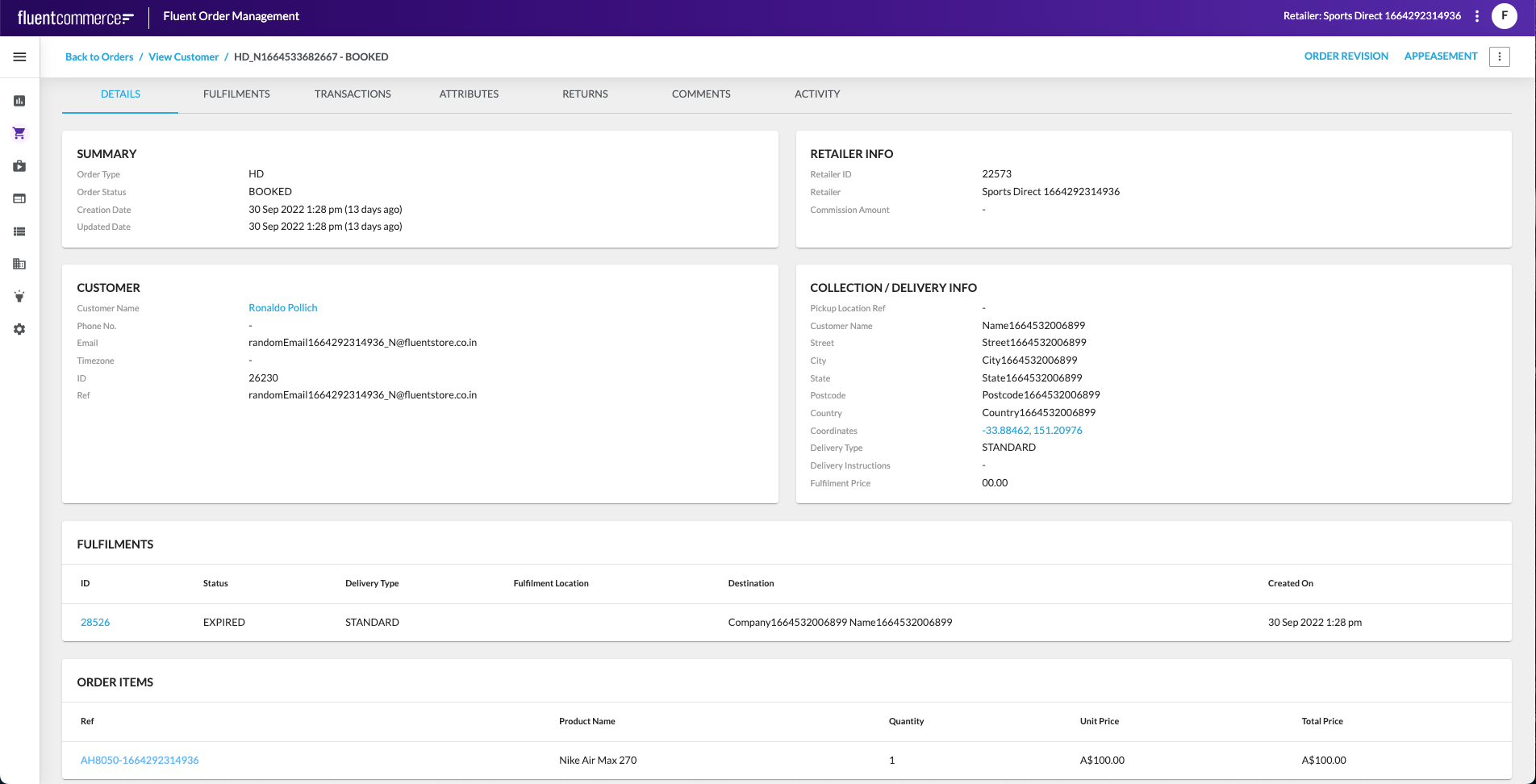
Task: Click the card layout icon in sidebar
Action: click(x=19, y=198)
